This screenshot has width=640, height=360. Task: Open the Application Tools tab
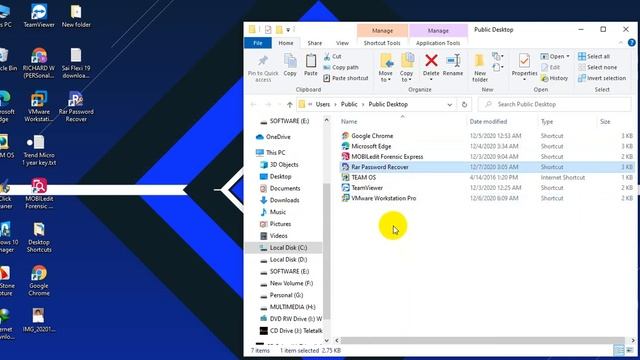click(x=438, y=43)
